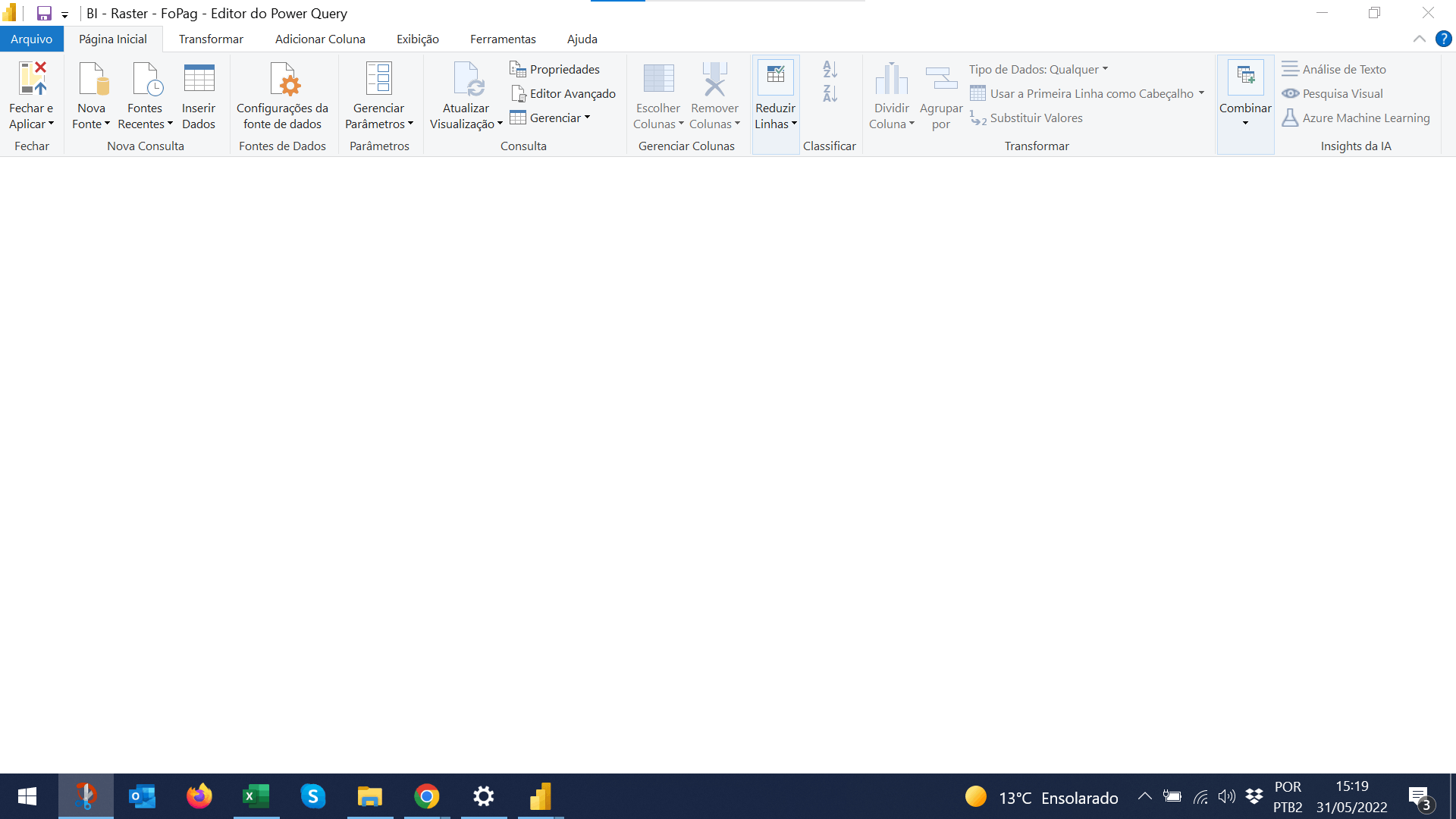The image size is (1456, 819).
Task: Expand the Gerenciar Parâmetros dropdown arrow
Action: click(410, 124)
